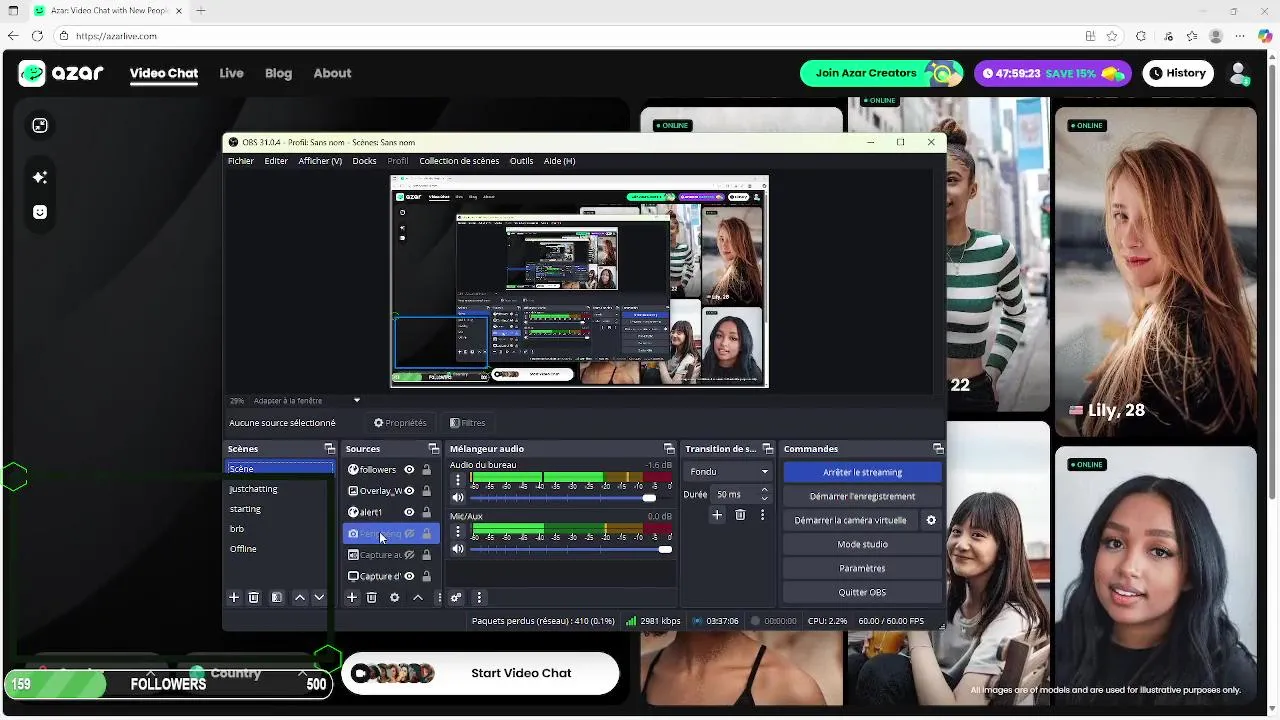
Task: Adjust the Durée 50 ms stepper arrows
Action: coord(765,494)
